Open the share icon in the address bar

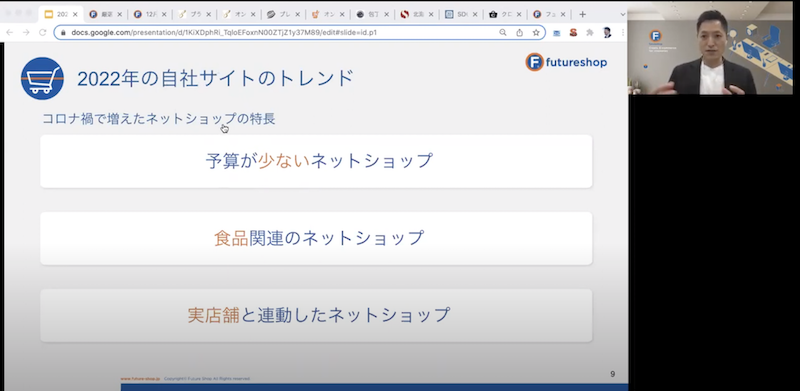(519, 33)
